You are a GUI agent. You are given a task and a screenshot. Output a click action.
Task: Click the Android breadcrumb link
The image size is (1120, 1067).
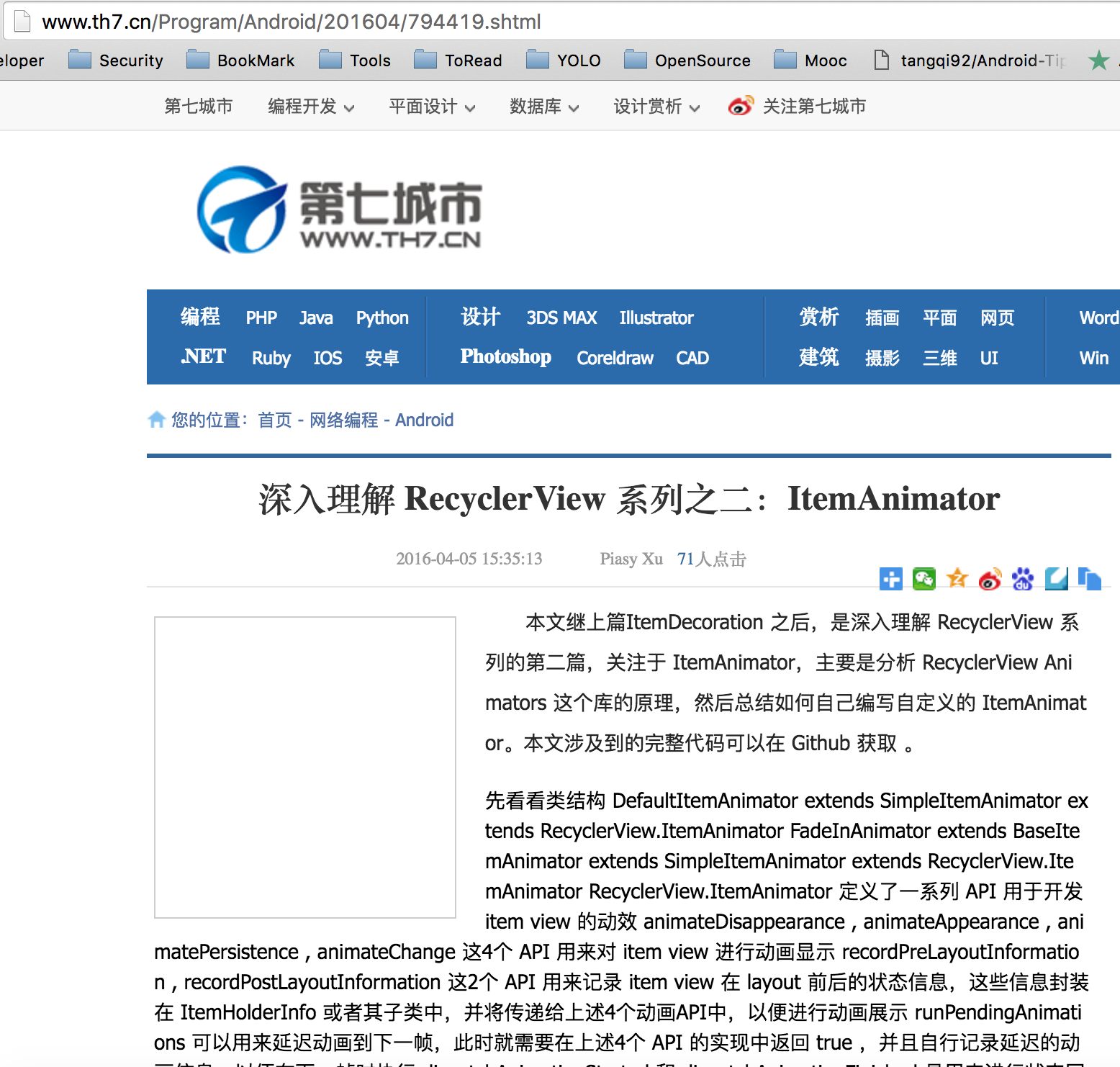click(424, 420)
